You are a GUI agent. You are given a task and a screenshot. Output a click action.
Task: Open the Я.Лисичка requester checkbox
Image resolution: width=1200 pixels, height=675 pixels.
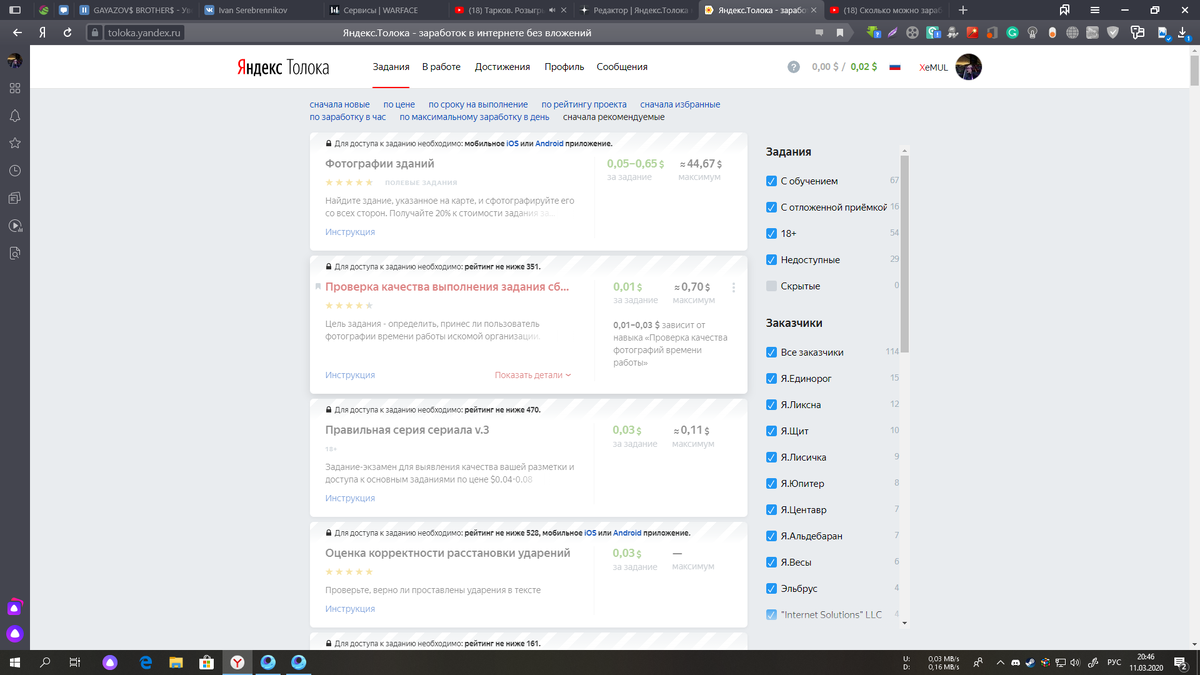(771, 457)
